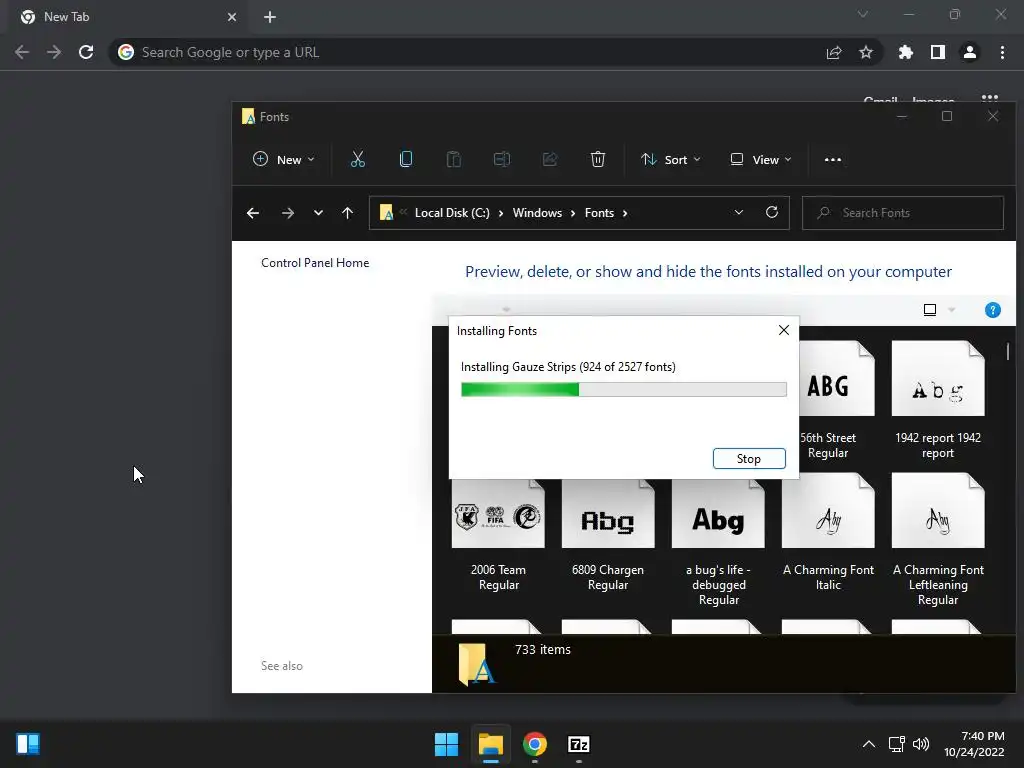The image size is (1024, 768).
Task: Toggle Chrome side panel icon
Action: tap(938, 52)
